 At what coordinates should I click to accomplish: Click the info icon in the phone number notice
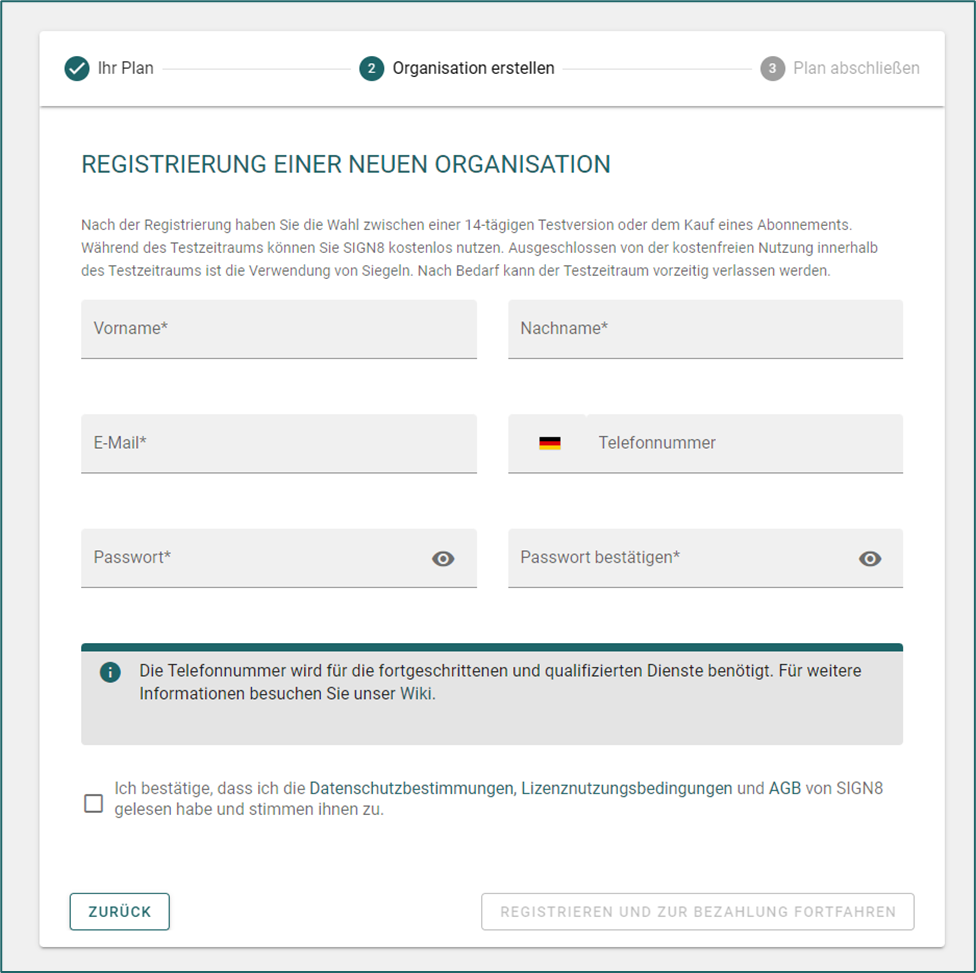[x=110, y=672]
